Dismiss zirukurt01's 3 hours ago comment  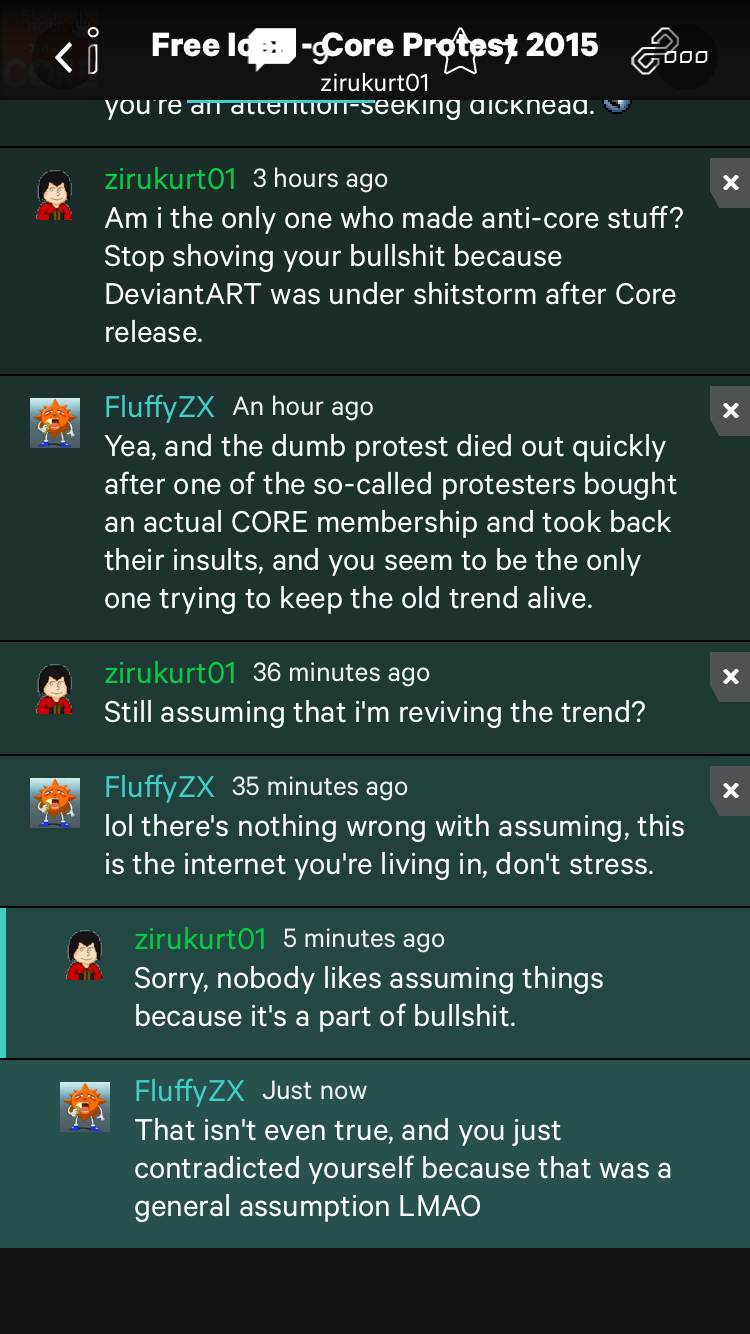[x=730, y=182]
